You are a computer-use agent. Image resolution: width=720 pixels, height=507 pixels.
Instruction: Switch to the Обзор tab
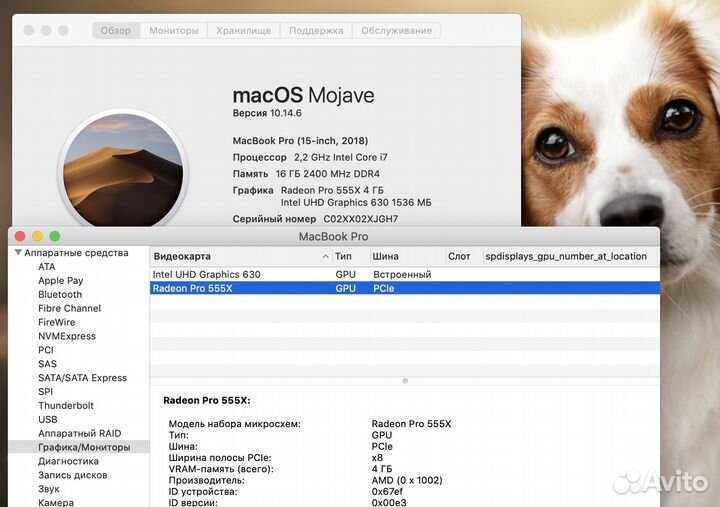click(x=116, y=31)
